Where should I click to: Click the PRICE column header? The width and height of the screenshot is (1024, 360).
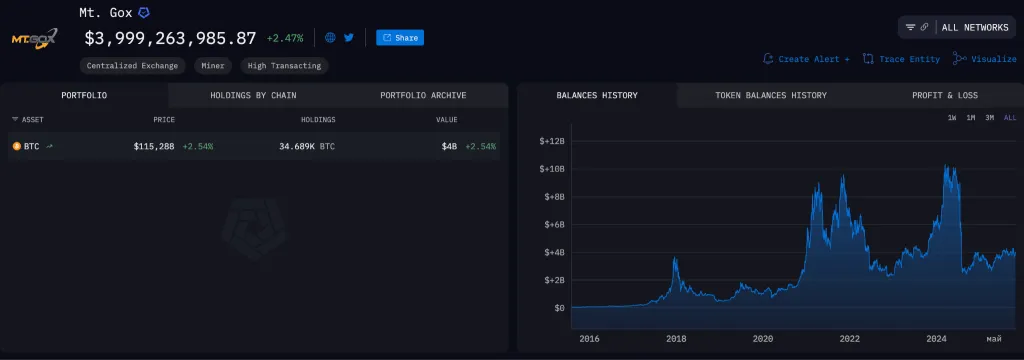pos(164,120)
